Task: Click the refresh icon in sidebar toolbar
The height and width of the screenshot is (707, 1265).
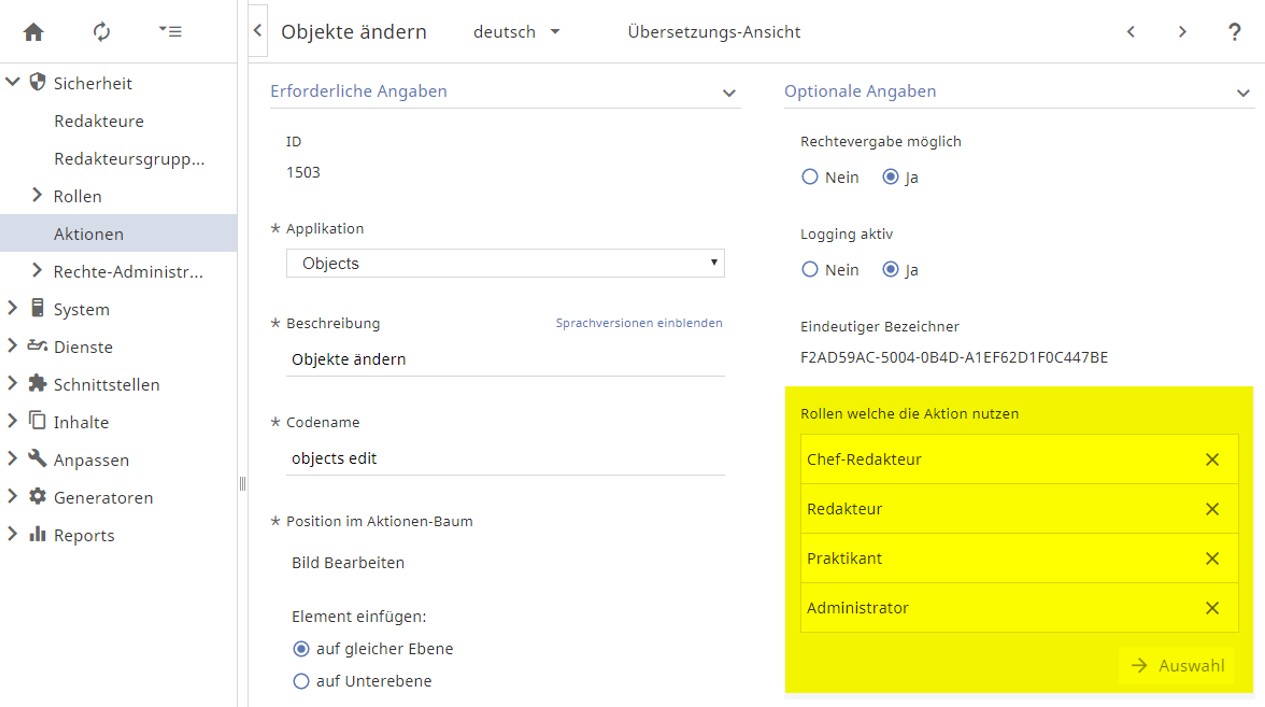Action: pyautogui.click(x=101, y=32)
